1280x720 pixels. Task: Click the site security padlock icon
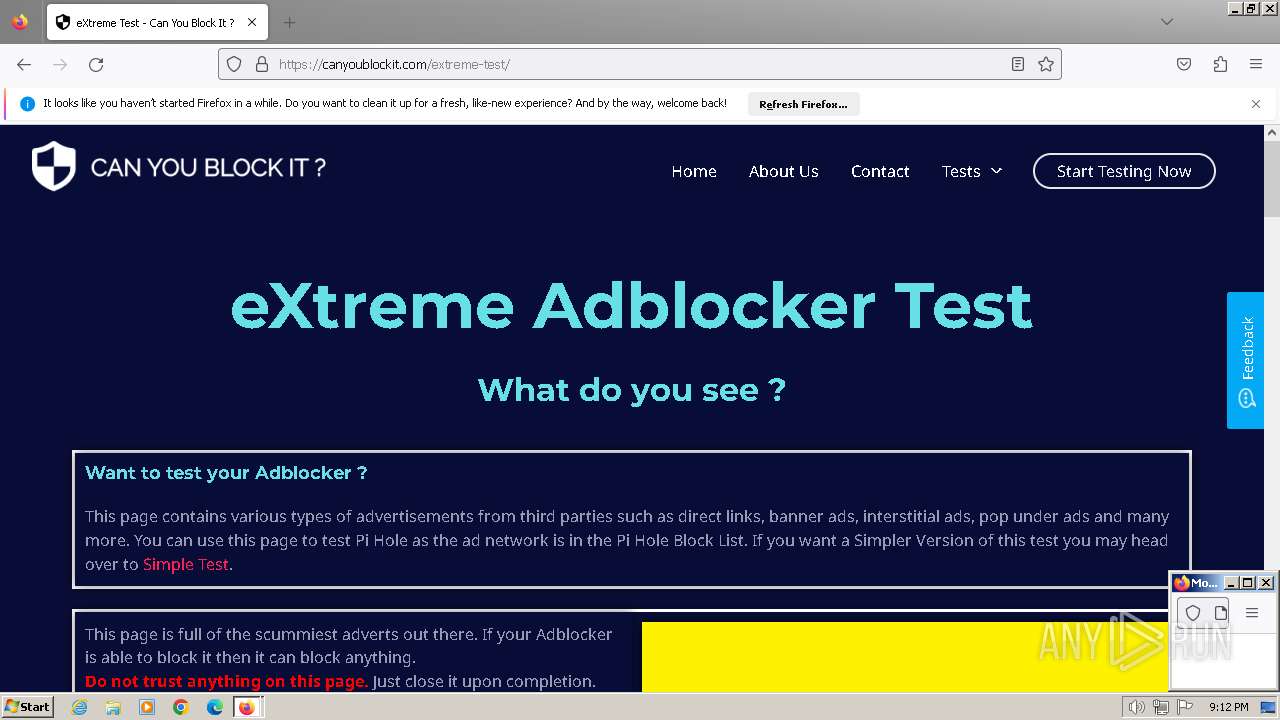[x=262, y=64]
